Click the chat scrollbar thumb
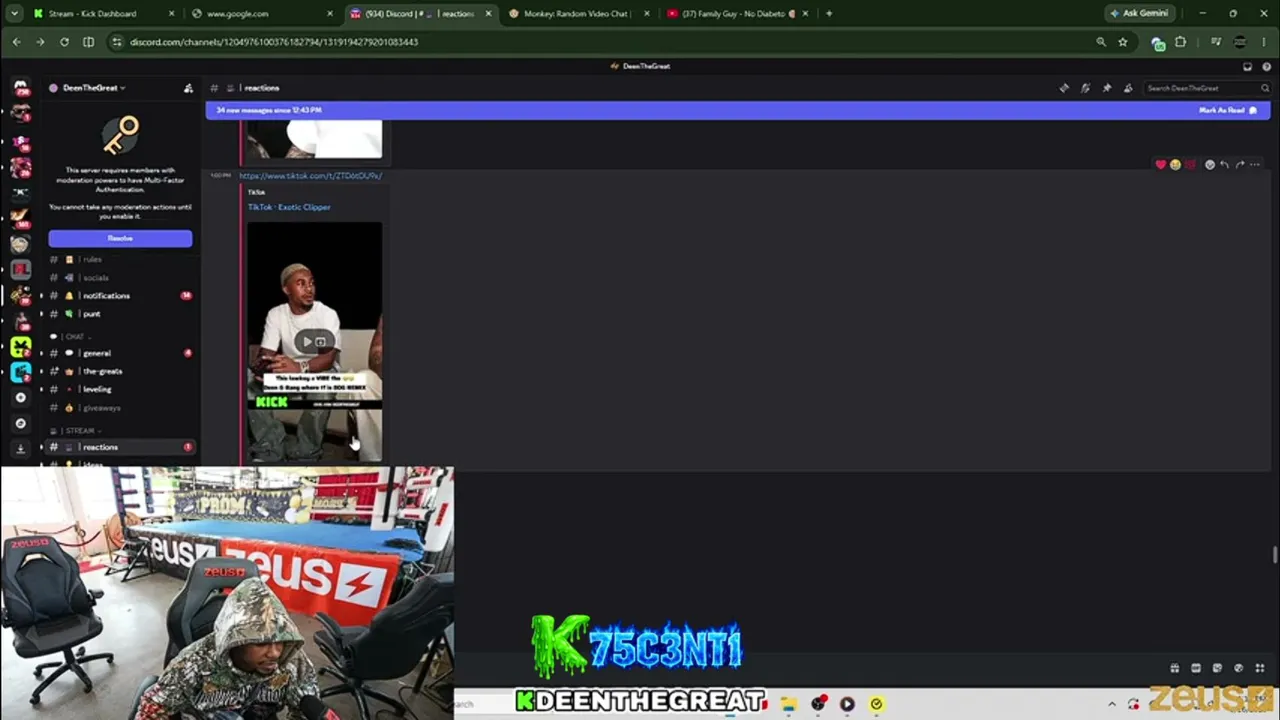 [x=1274, y=555]
